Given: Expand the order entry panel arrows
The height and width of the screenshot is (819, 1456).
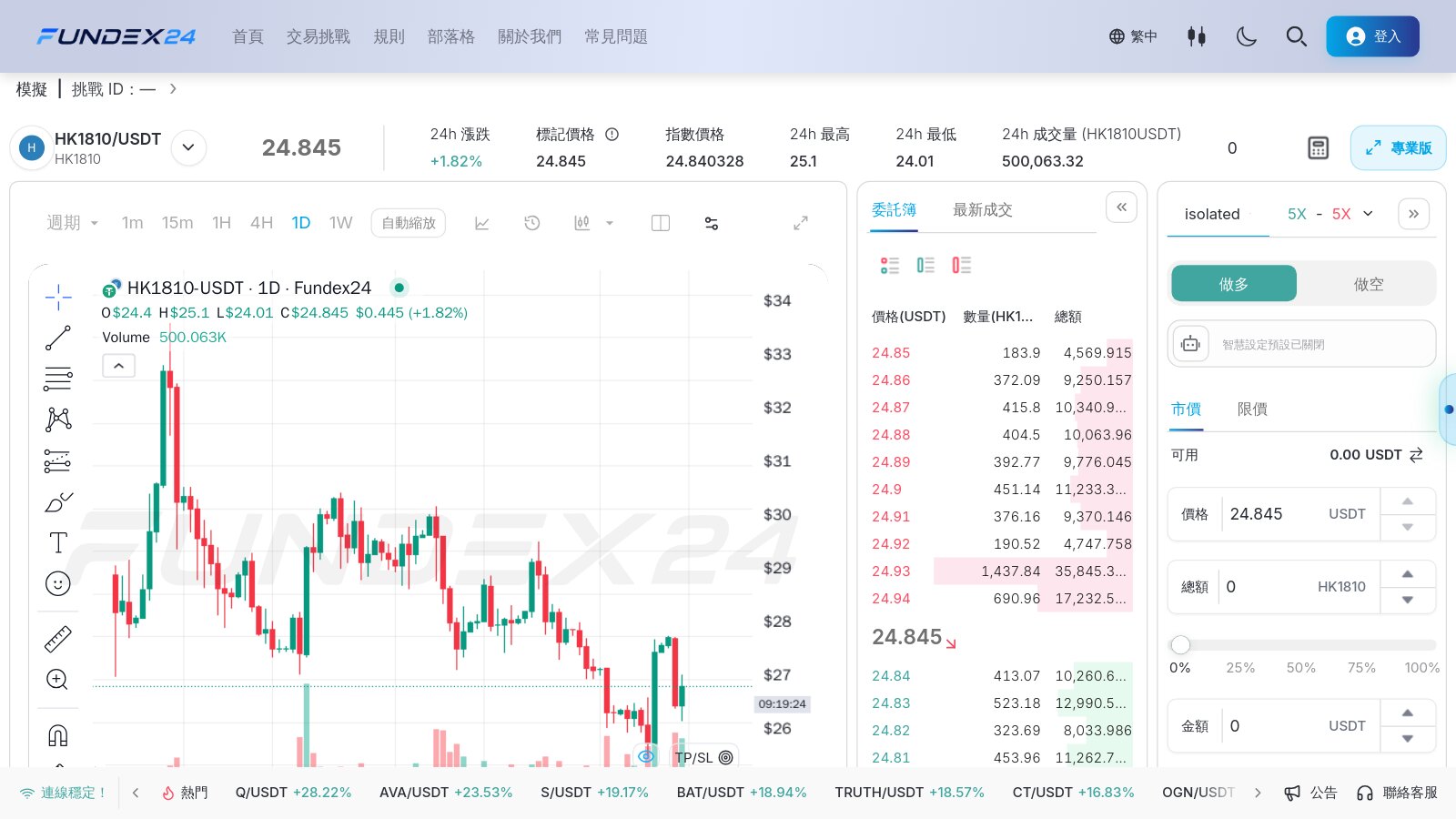Looking at the screenshot, I should pos(1413,214).
